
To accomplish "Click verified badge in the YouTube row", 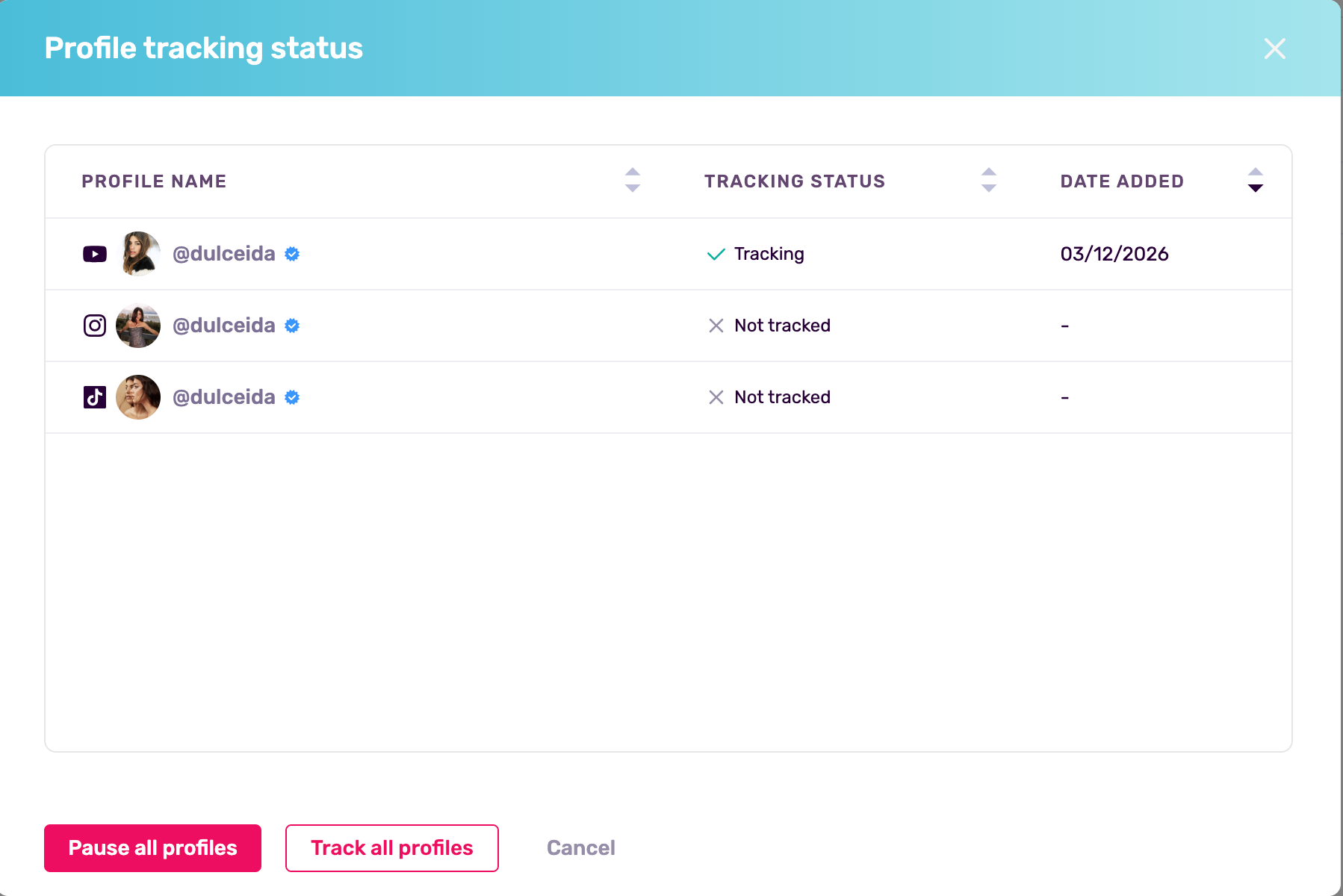I will point(292,254).
